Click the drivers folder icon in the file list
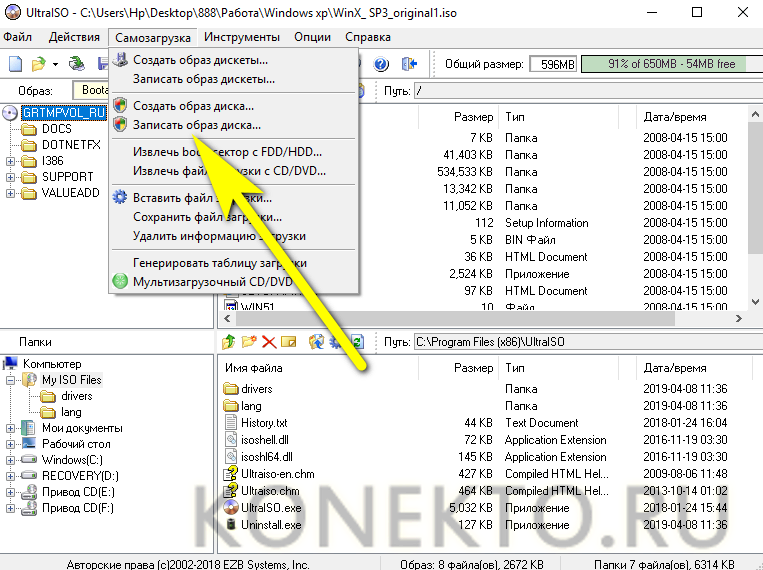This screenshot has width=763, height=570. tap(231, 388)
